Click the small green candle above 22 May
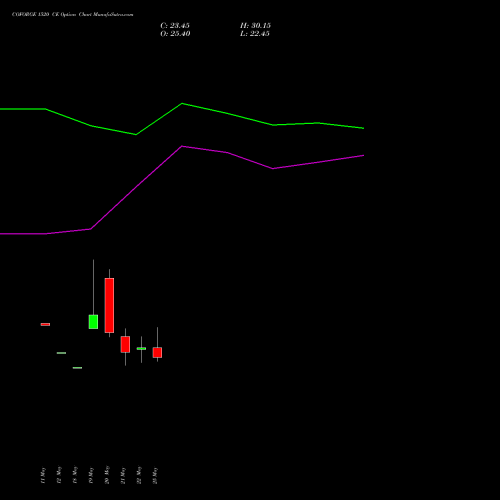This screenshot has width=500, height=500. coord(141,348)
